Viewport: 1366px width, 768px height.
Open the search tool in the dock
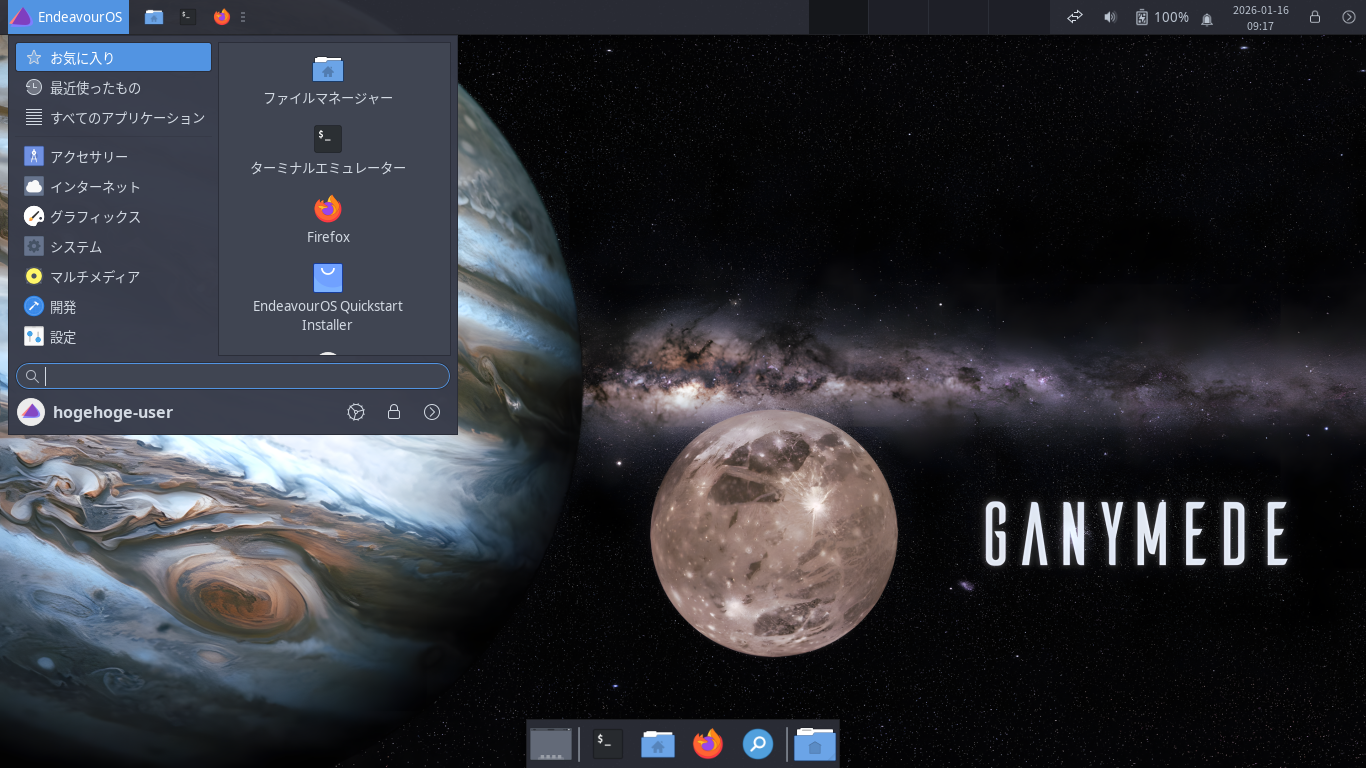(x=758, y=744)
